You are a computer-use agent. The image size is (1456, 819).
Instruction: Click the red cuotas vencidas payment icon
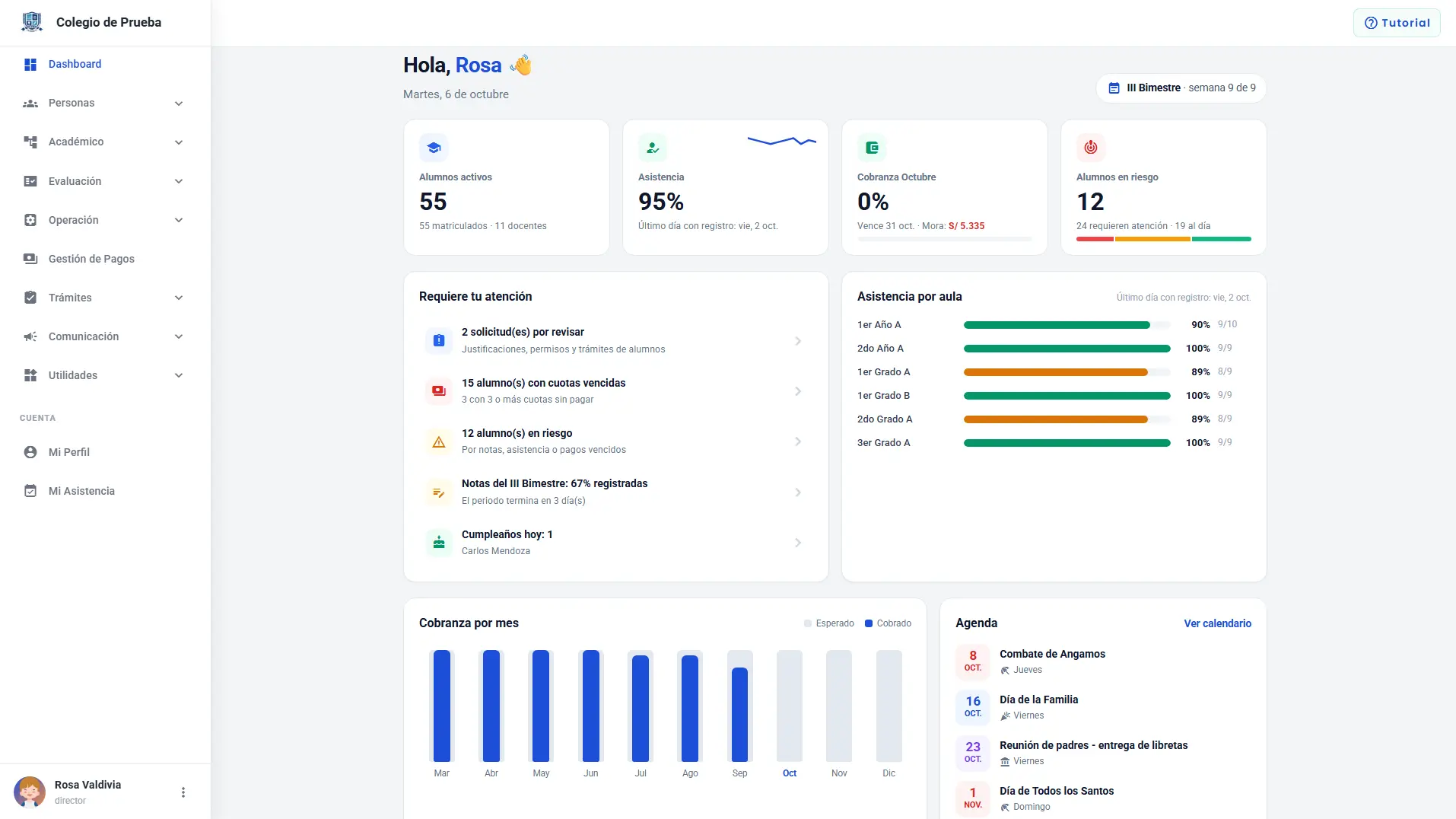pos(439,391)
